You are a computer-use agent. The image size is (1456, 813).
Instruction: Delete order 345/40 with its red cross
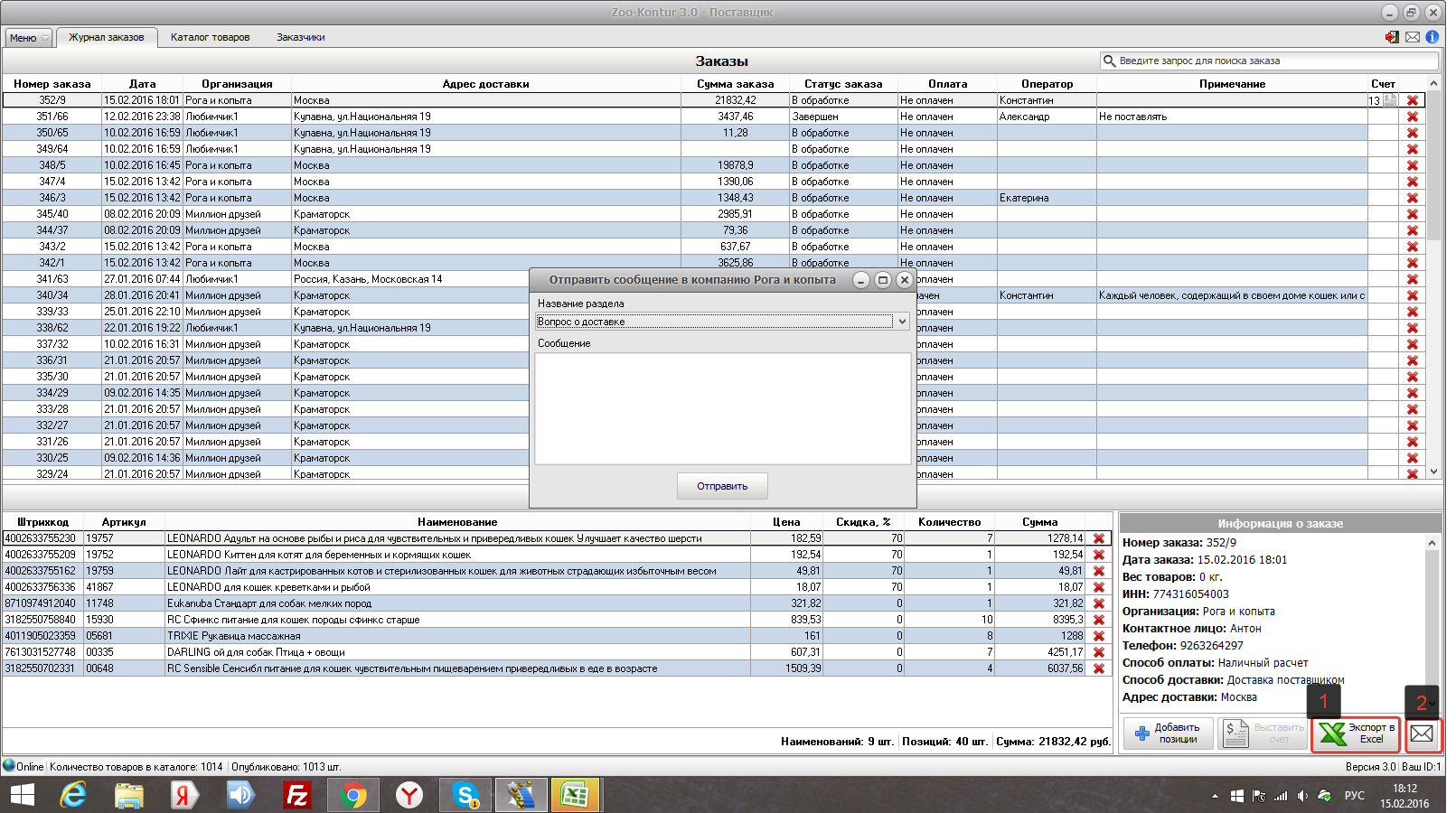[1413, 214]
